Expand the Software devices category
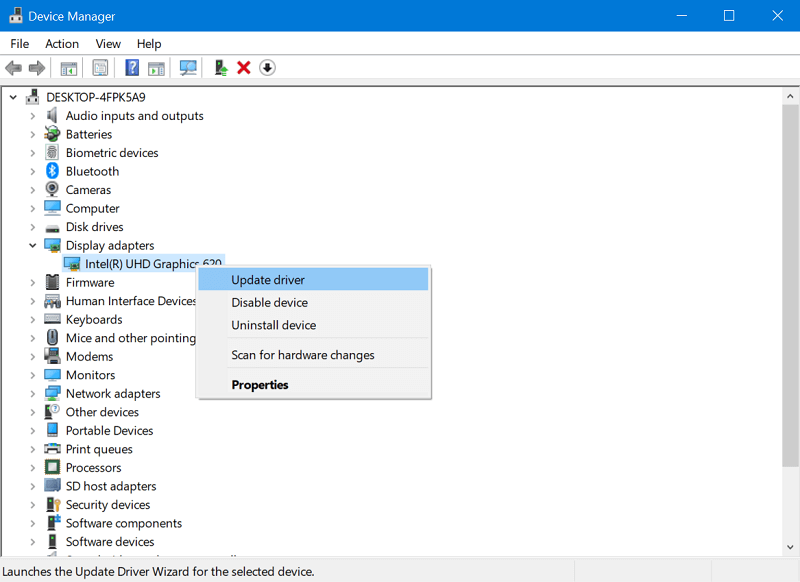800x582 pixels. (33, 542)
